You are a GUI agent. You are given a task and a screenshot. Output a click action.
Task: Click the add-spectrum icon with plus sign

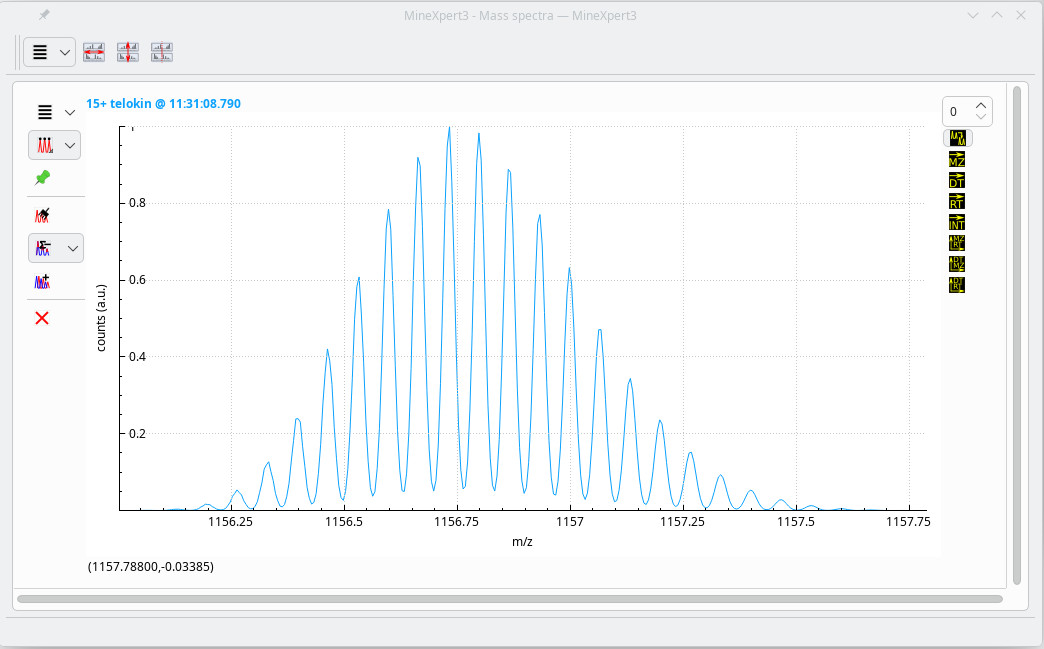click(42, 282)
